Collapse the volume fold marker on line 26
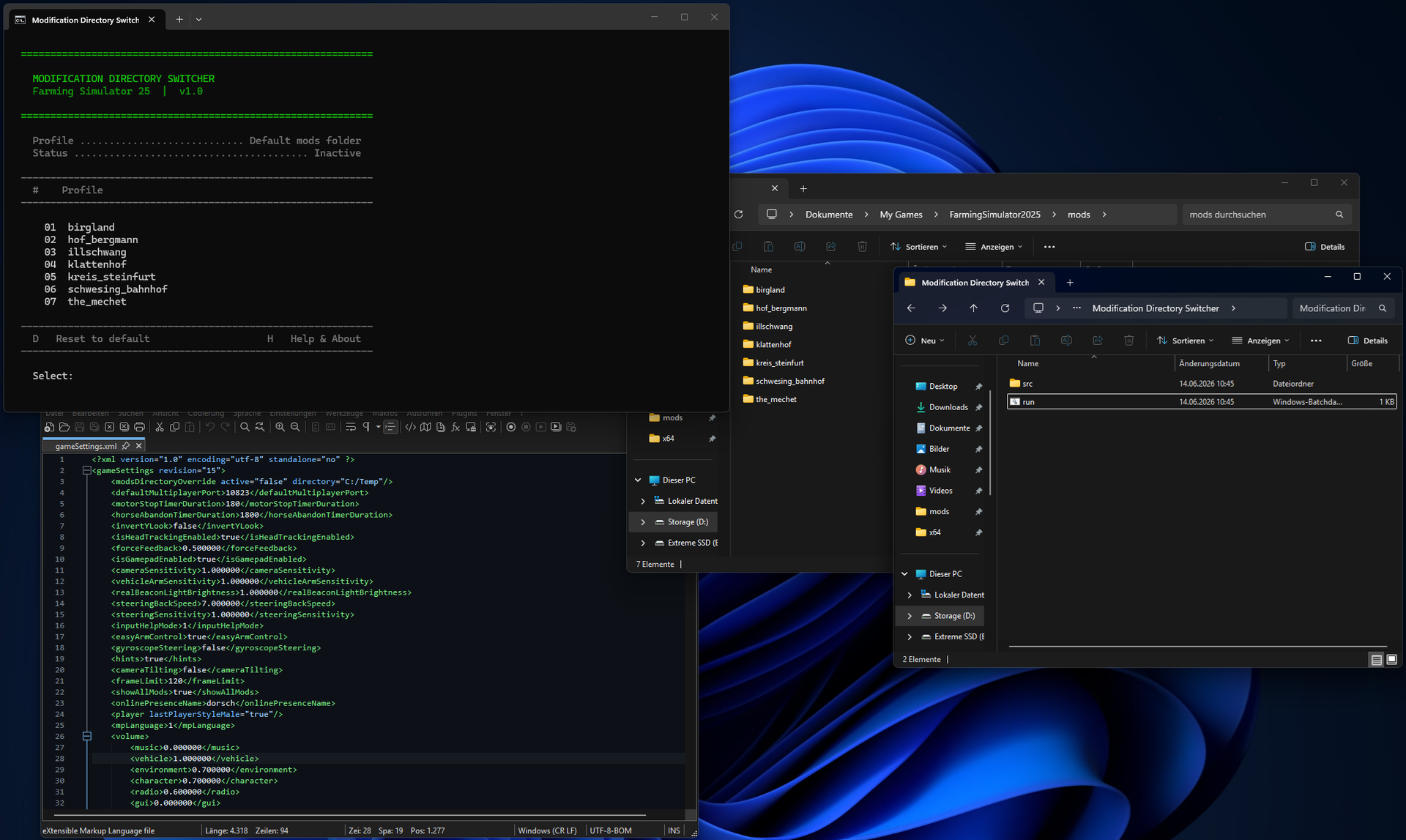 click(x=86, y=737)
